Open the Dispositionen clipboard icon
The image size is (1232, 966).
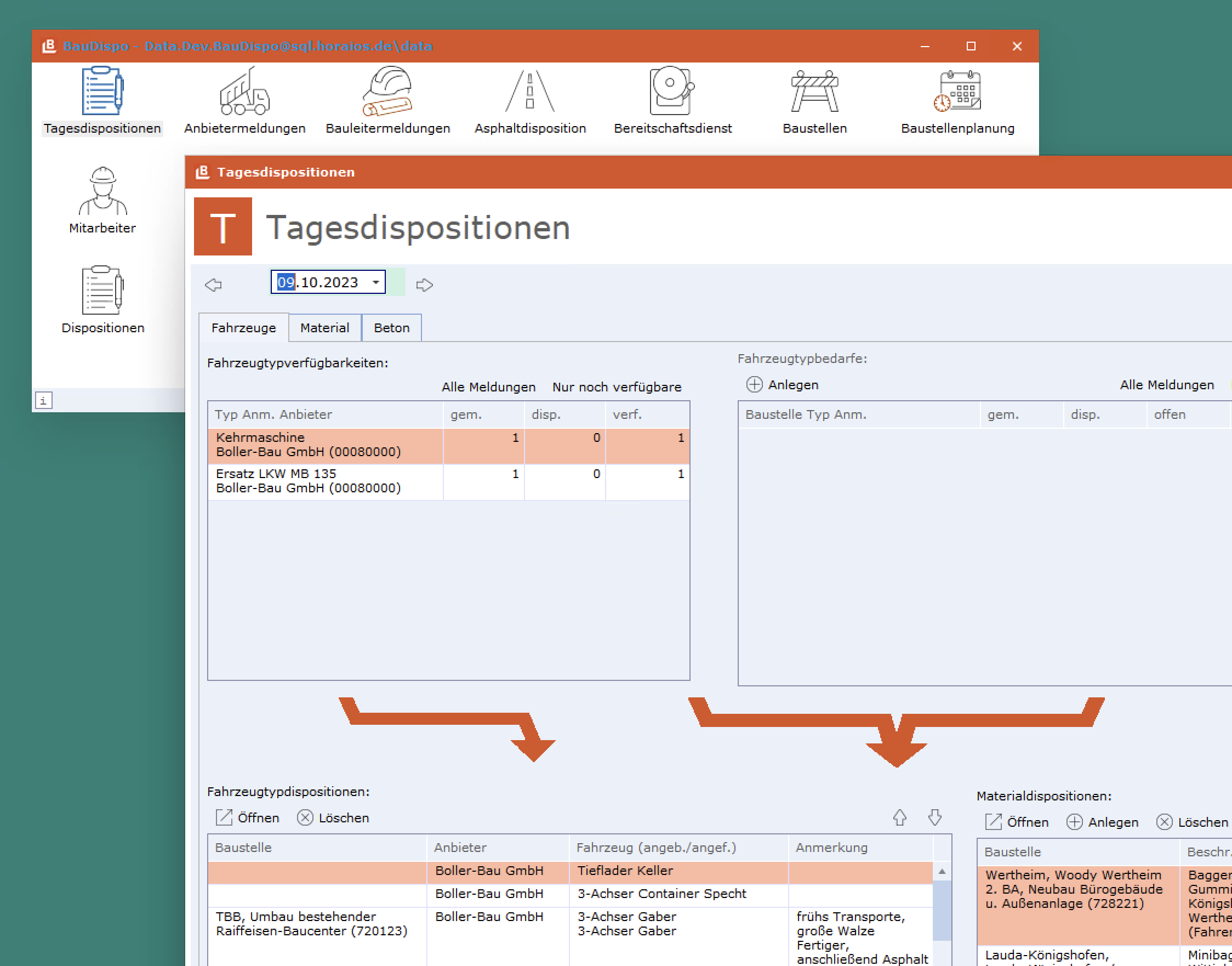tap(102, 291)
